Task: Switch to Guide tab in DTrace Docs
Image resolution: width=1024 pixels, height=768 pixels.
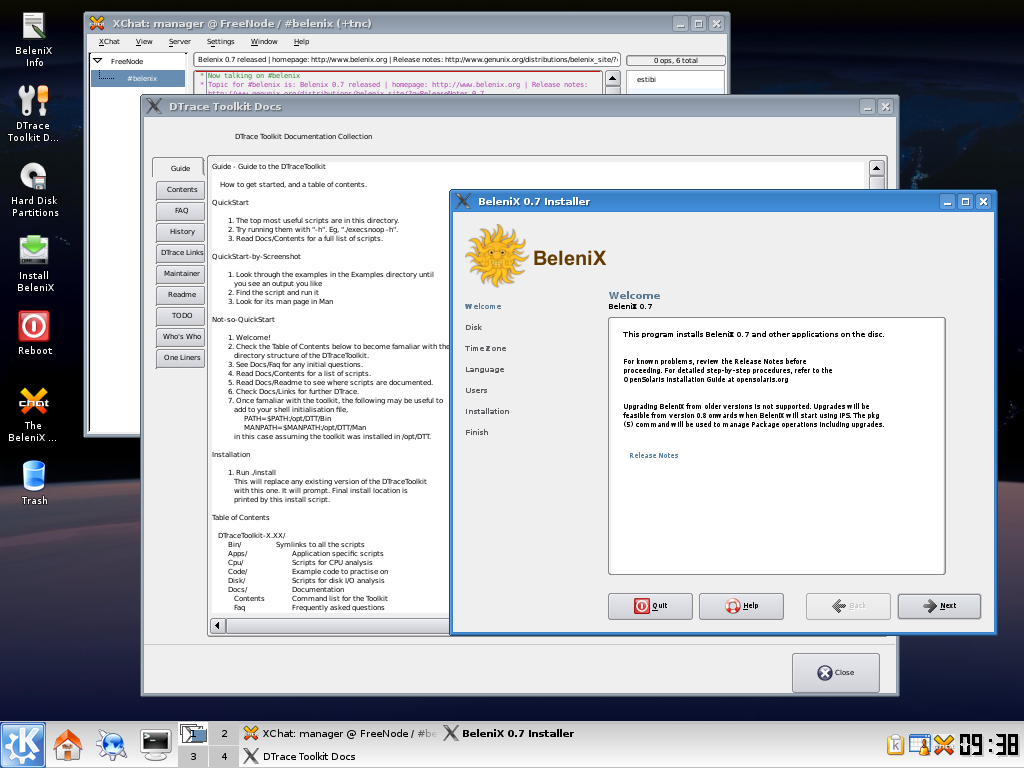Action: [180, 168]
